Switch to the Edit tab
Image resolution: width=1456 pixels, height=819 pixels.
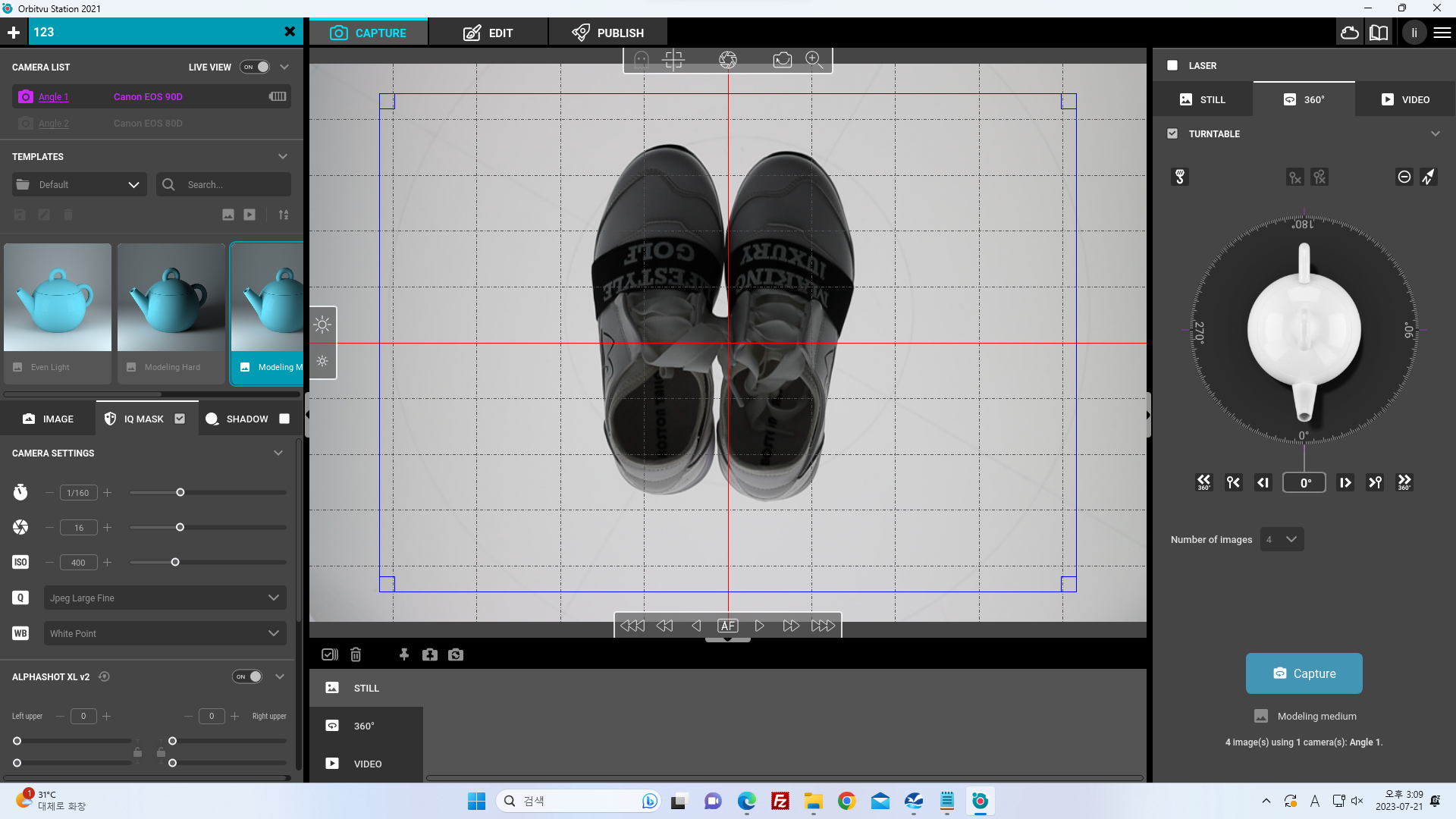488,33
